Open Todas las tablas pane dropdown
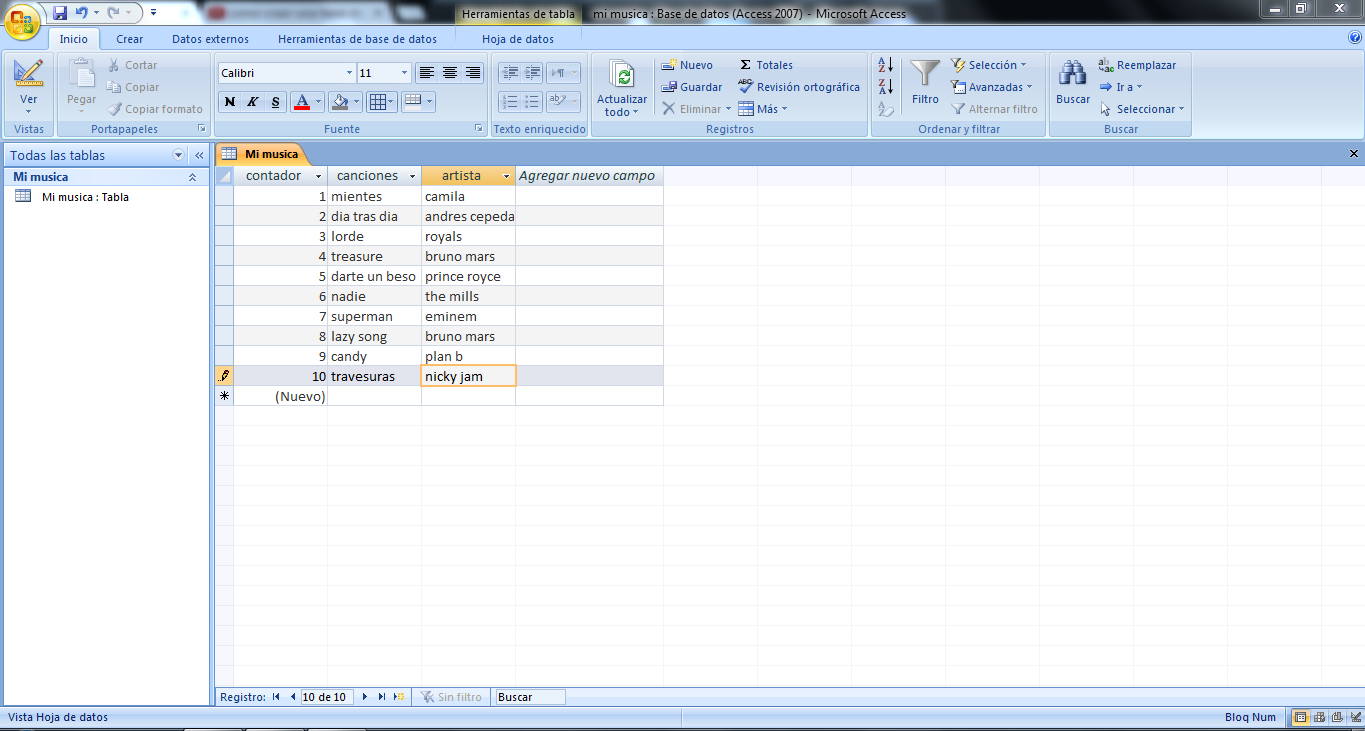1365x731 pixels. [179, 155]
